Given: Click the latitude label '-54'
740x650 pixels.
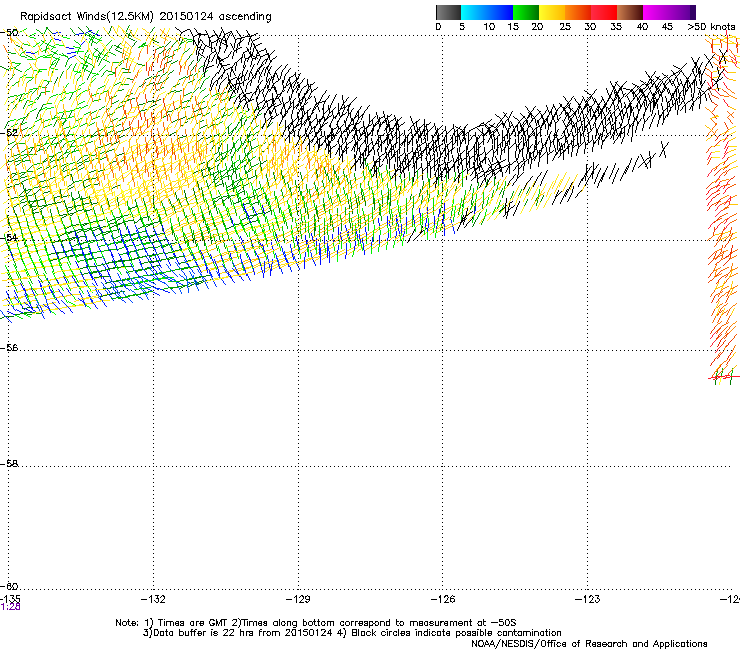Looking at the screenshot, I should coord(9,237).
